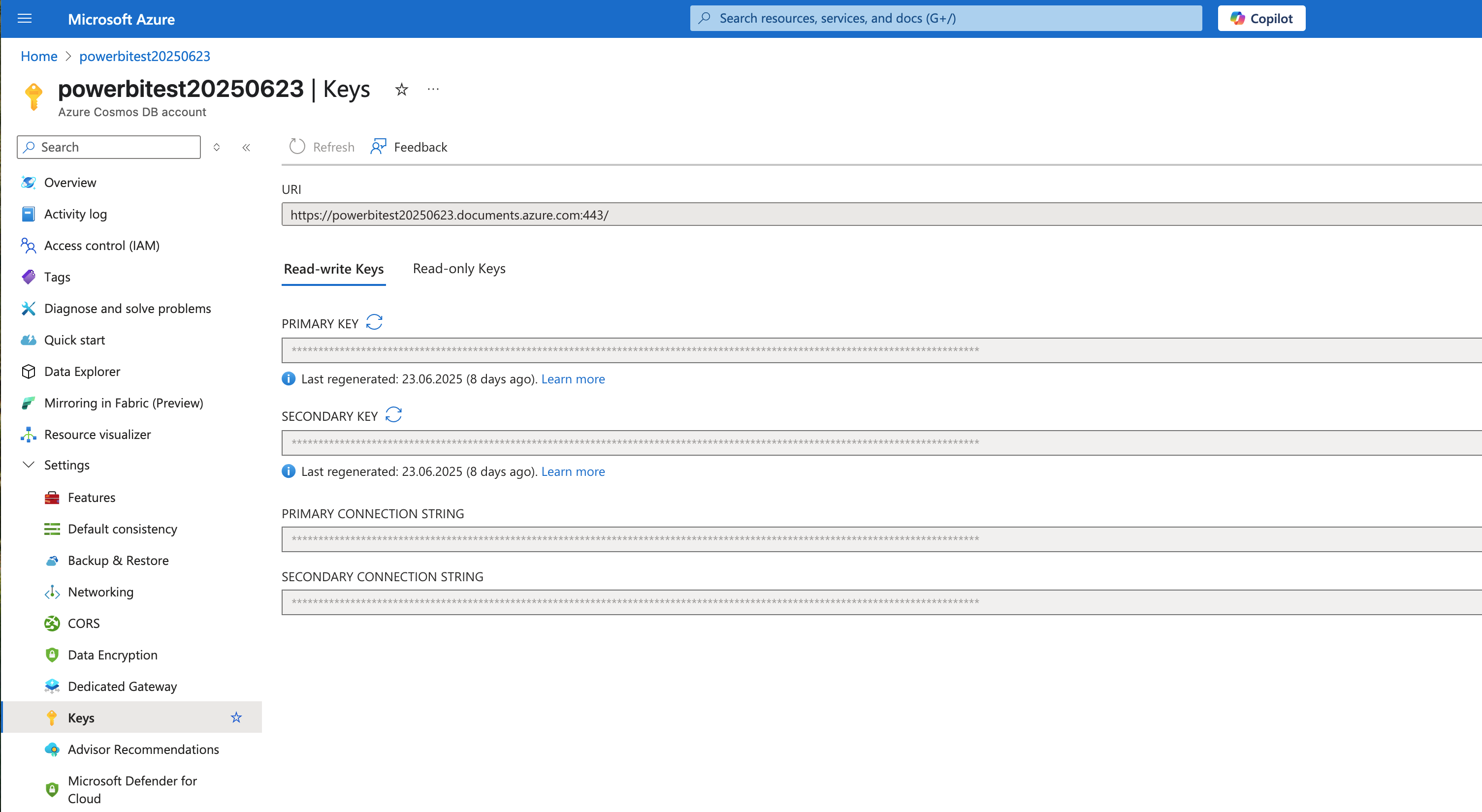
Task: Go to the Home breadcrumb
Action: (39, 57)
